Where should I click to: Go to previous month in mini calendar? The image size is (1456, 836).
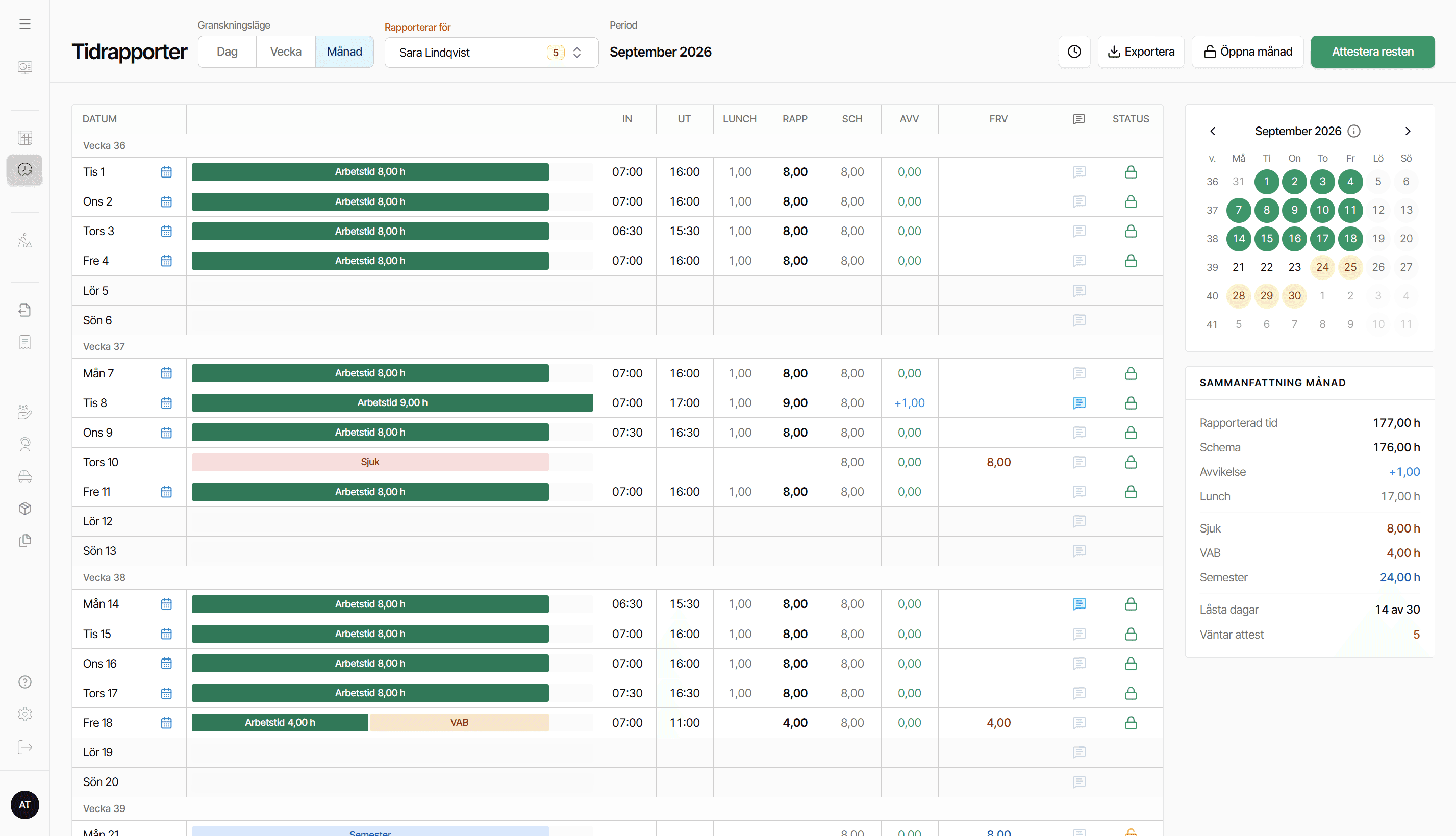click(1213, 131)
